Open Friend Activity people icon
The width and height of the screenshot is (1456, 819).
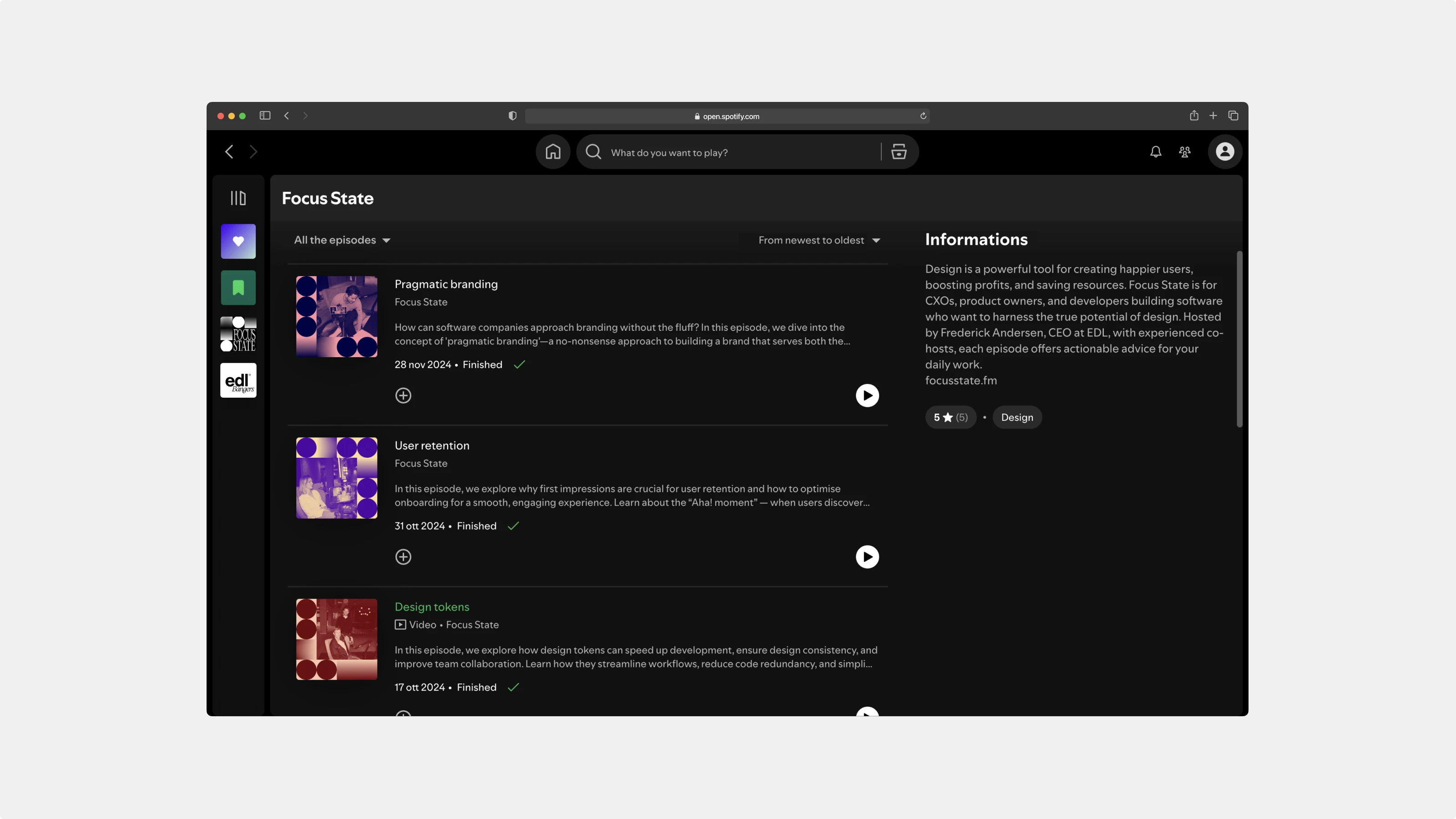pos(1185,152)
